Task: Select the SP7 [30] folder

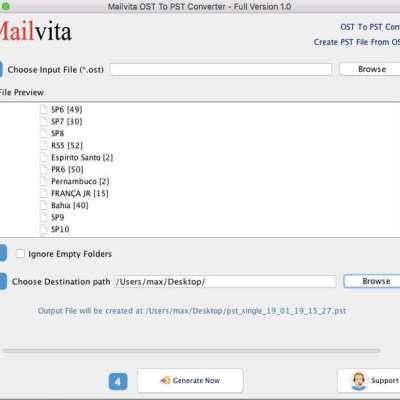Action: click(x=67, y=121)
